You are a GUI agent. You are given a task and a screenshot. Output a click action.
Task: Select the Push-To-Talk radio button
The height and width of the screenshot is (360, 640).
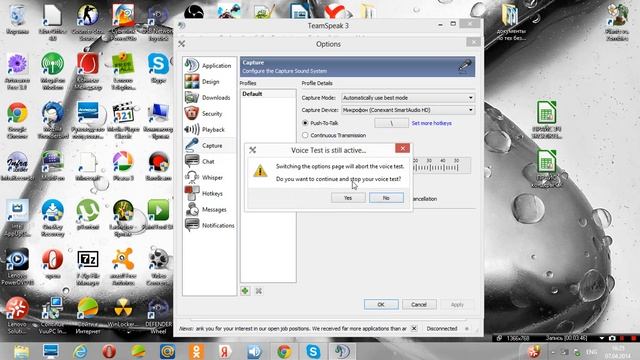click(x=305, y=123)
